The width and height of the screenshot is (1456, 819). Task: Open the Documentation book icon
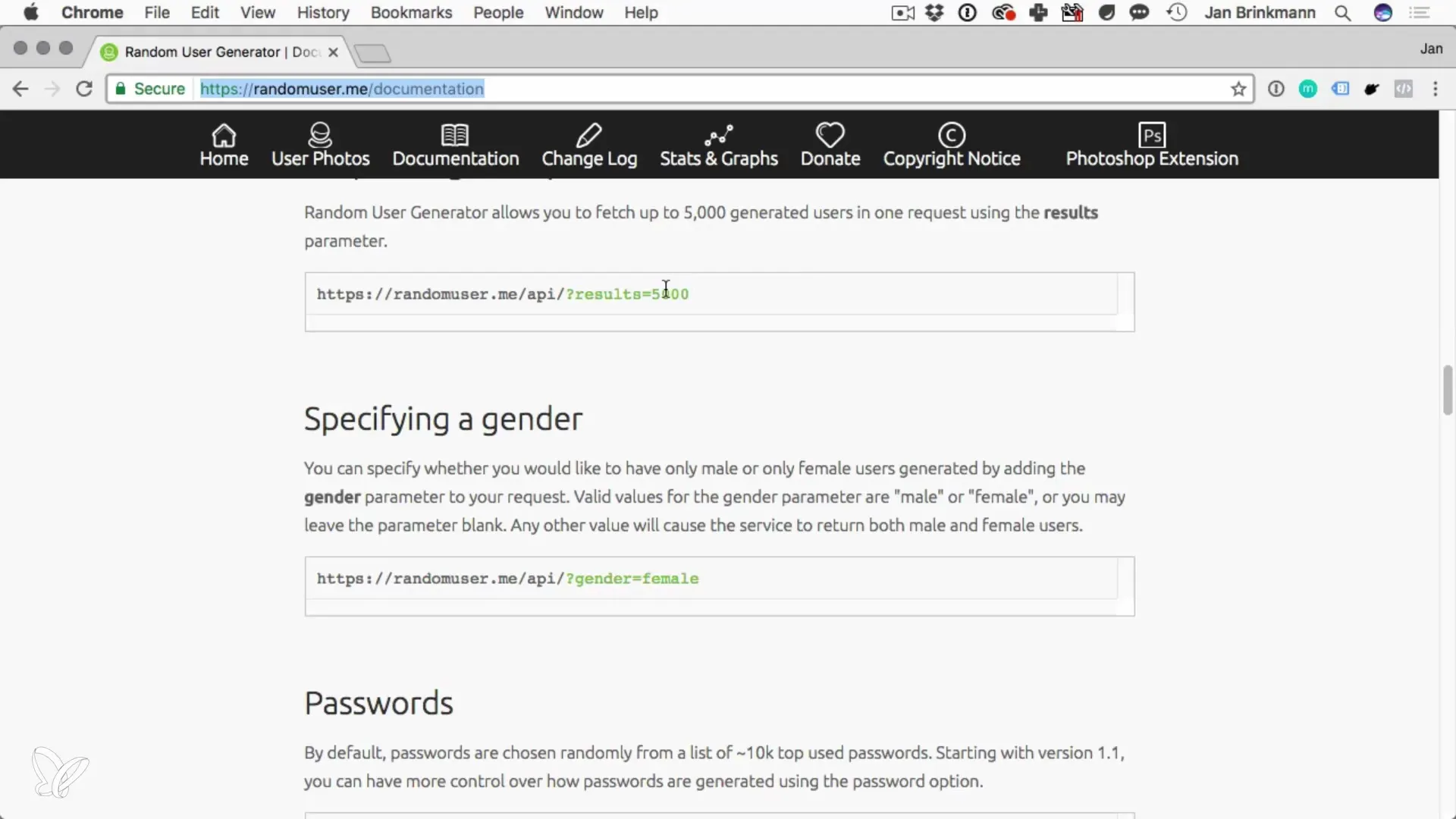[455, 136]
